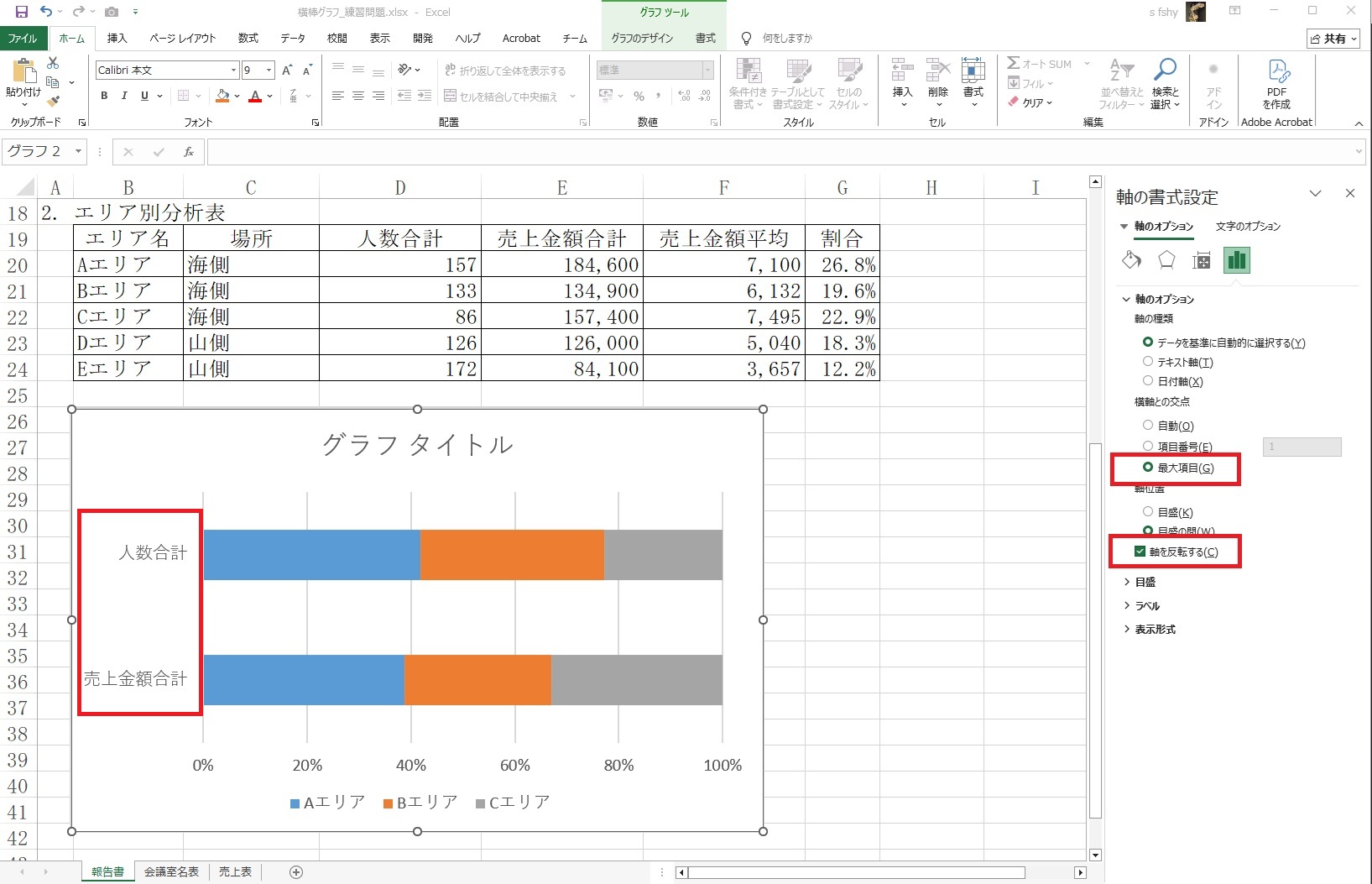Image resolution: width=1372 pixels, height=884 pixels.
Task: Click the セルを結合して中央揃え button
Action: tap(501, 97)
